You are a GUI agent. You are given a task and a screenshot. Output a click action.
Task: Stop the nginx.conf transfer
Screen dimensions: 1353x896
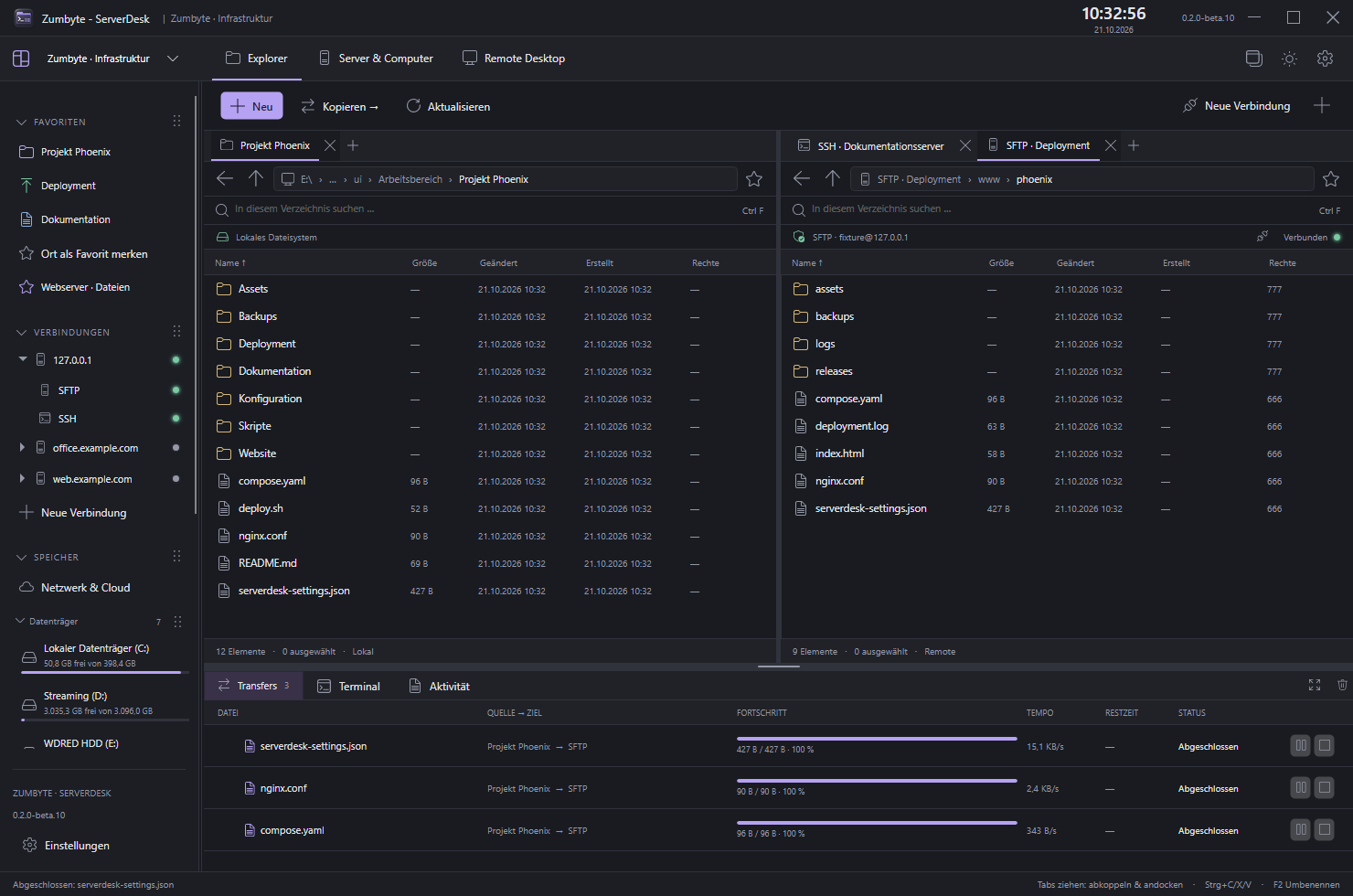1324,788
